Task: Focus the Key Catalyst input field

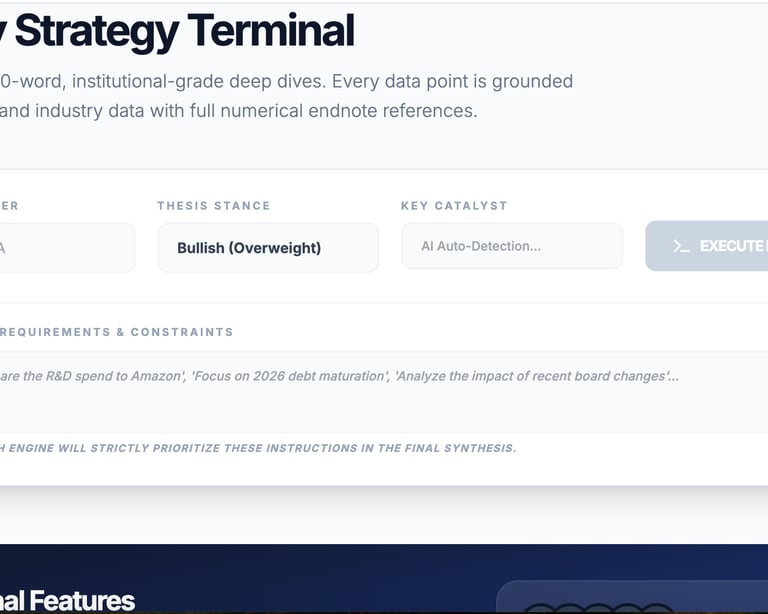Action: [x=512, y=246]
